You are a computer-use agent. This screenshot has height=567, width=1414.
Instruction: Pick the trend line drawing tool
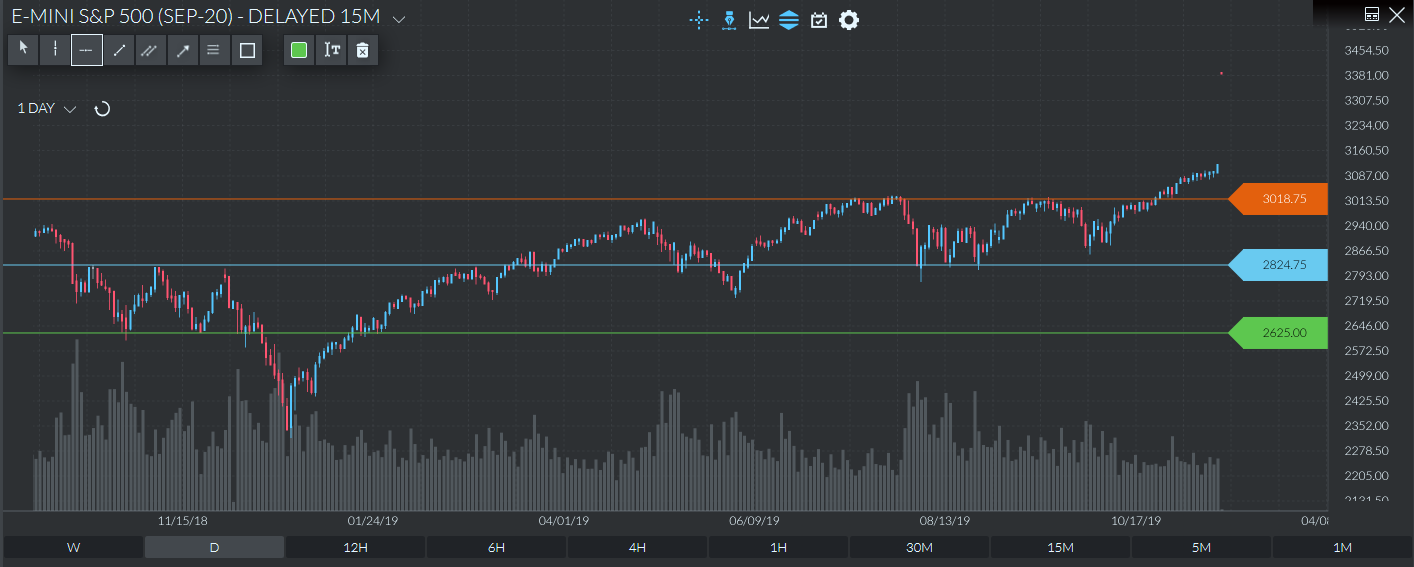pyautogui.click(x=119, y=50)
